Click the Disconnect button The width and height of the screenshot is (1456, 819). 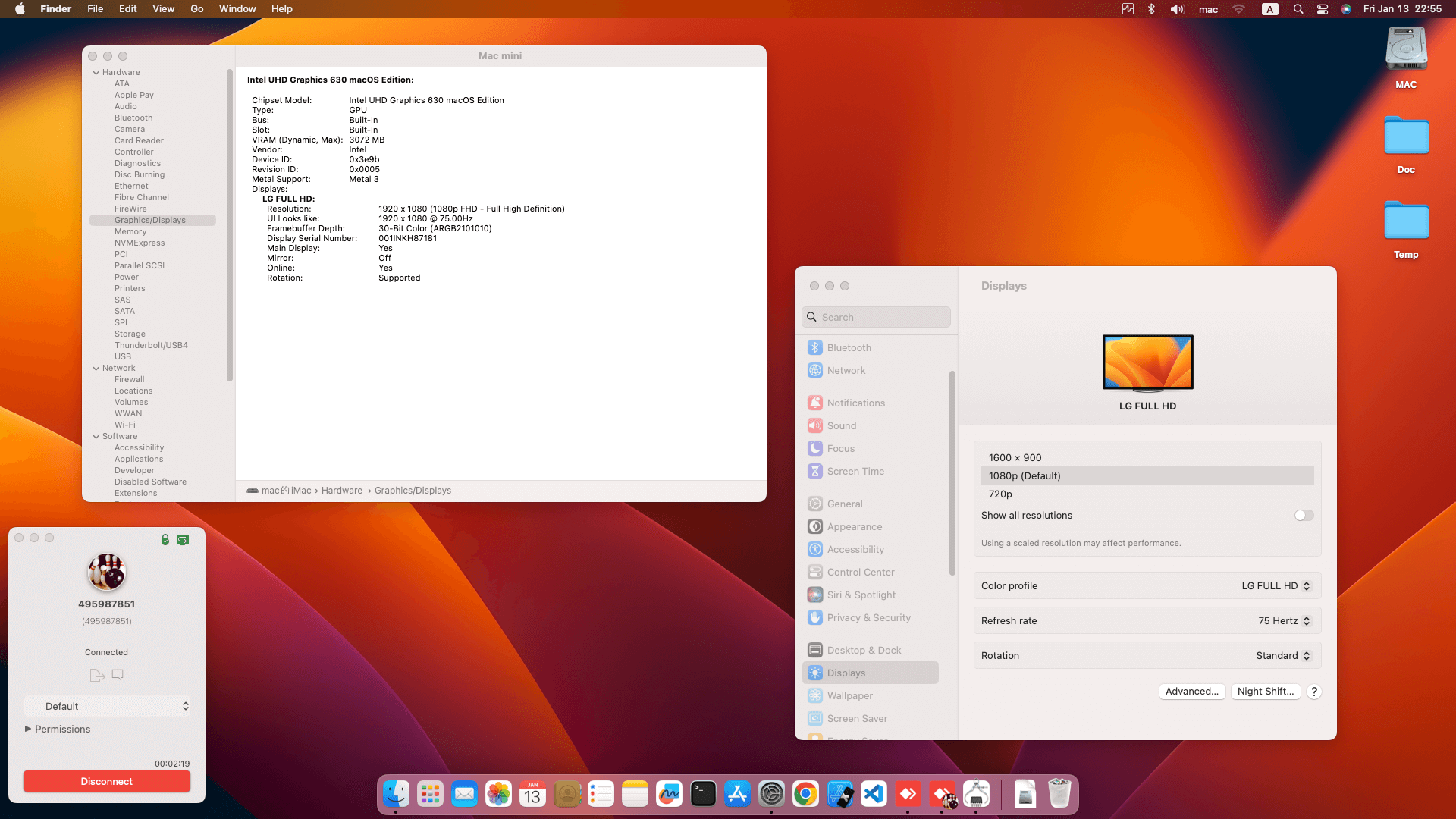pos(106,781)
